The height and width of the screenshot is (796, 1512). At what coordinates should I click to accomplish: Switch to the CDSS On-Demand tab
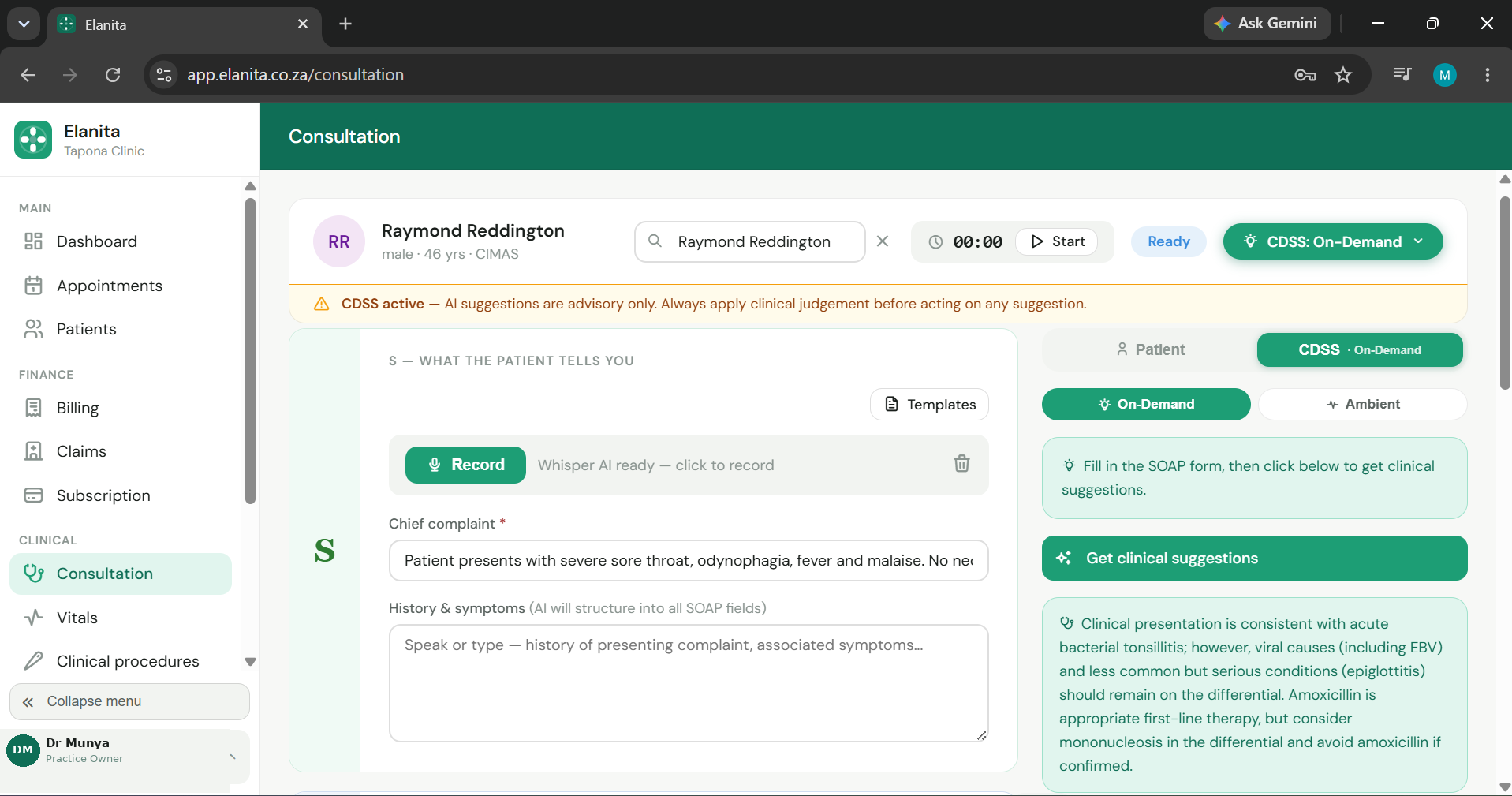point(1360,349)
